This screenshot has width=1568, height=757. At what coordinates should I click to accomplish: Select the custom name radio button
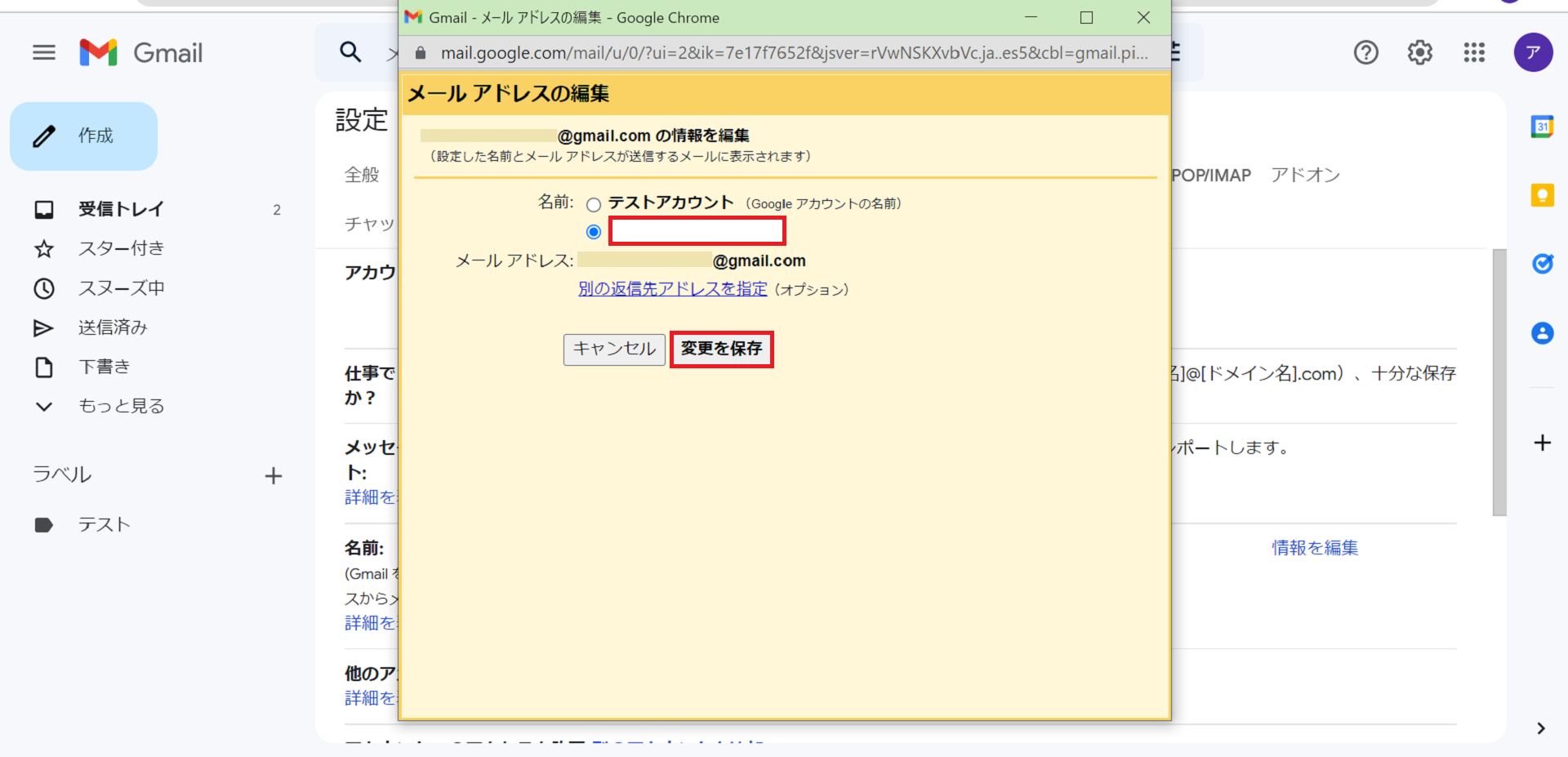point(594,232)
